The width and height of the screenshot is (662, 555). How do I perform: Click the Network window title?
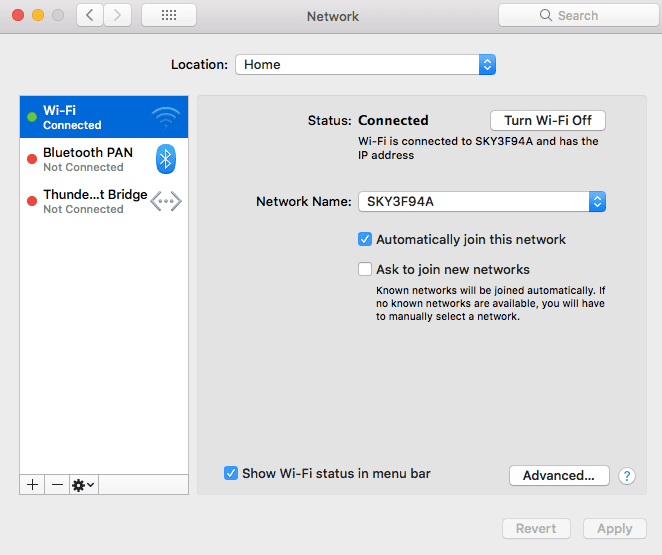pos(333,16)
